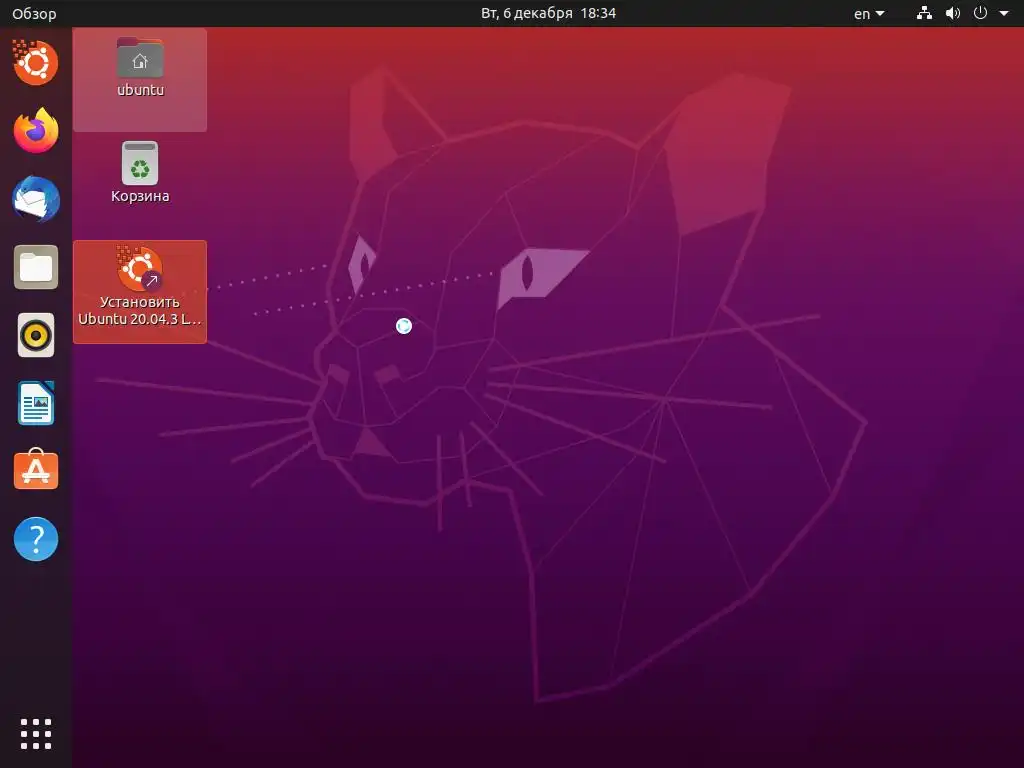The image size is (1024, 768).
Task: Open Ubuntu Software store
Action: pyautogui.click(x=36, y=470)
